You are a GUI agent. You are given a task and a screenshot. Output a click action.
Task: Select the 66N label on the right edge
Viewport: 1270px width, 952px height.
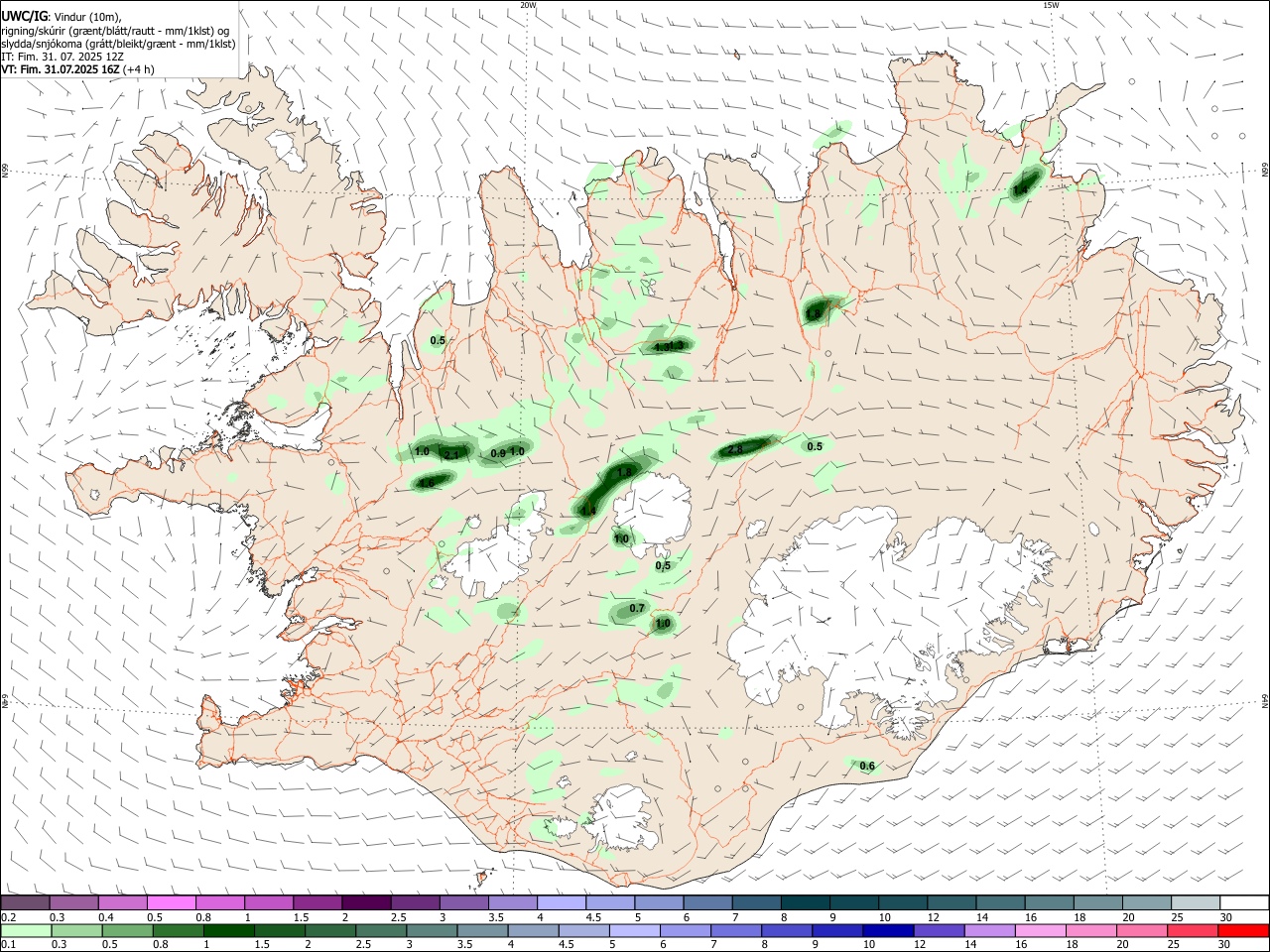point(1265,171)
